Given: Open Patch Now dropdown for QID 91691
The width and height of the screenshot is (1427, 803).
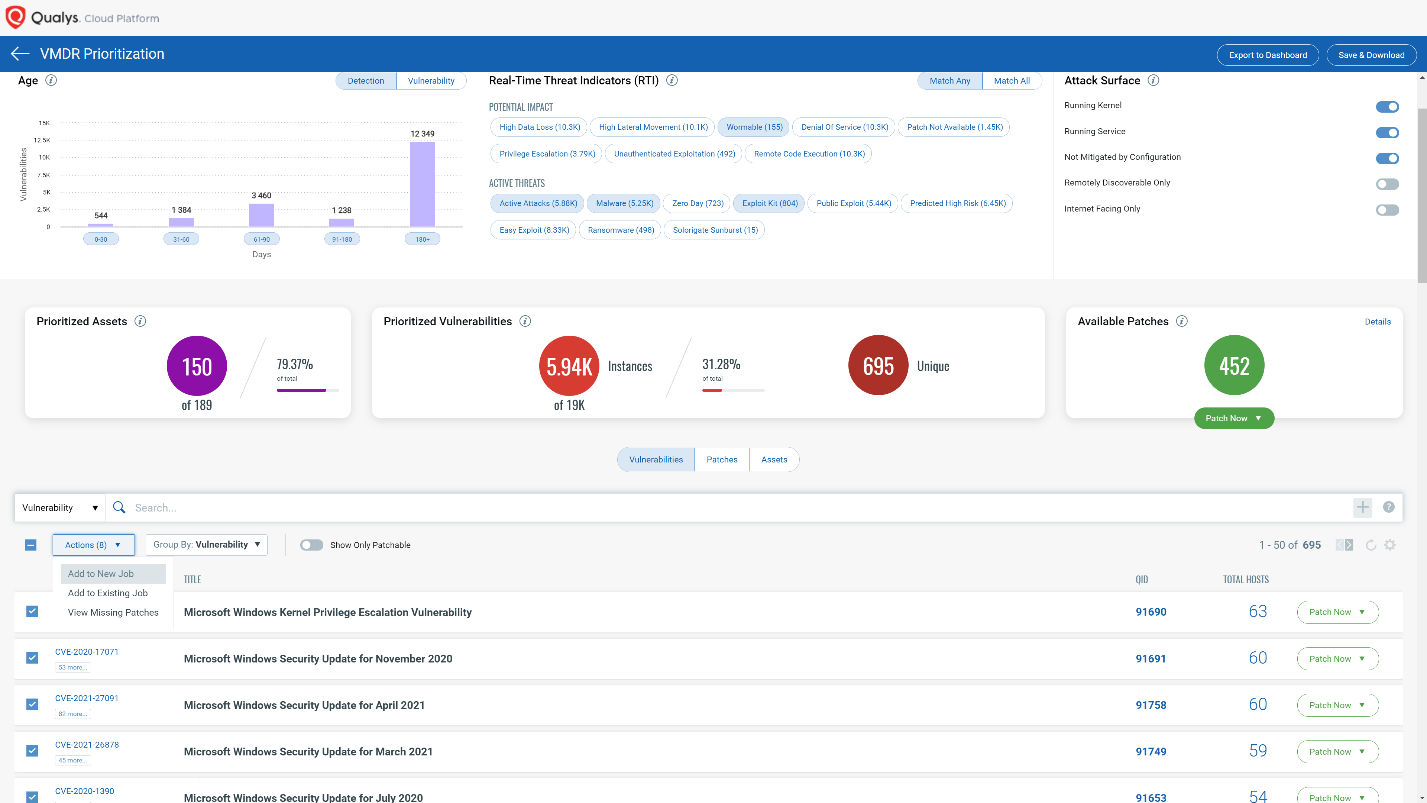Looking at the screenshot, I should point(1337,659).
